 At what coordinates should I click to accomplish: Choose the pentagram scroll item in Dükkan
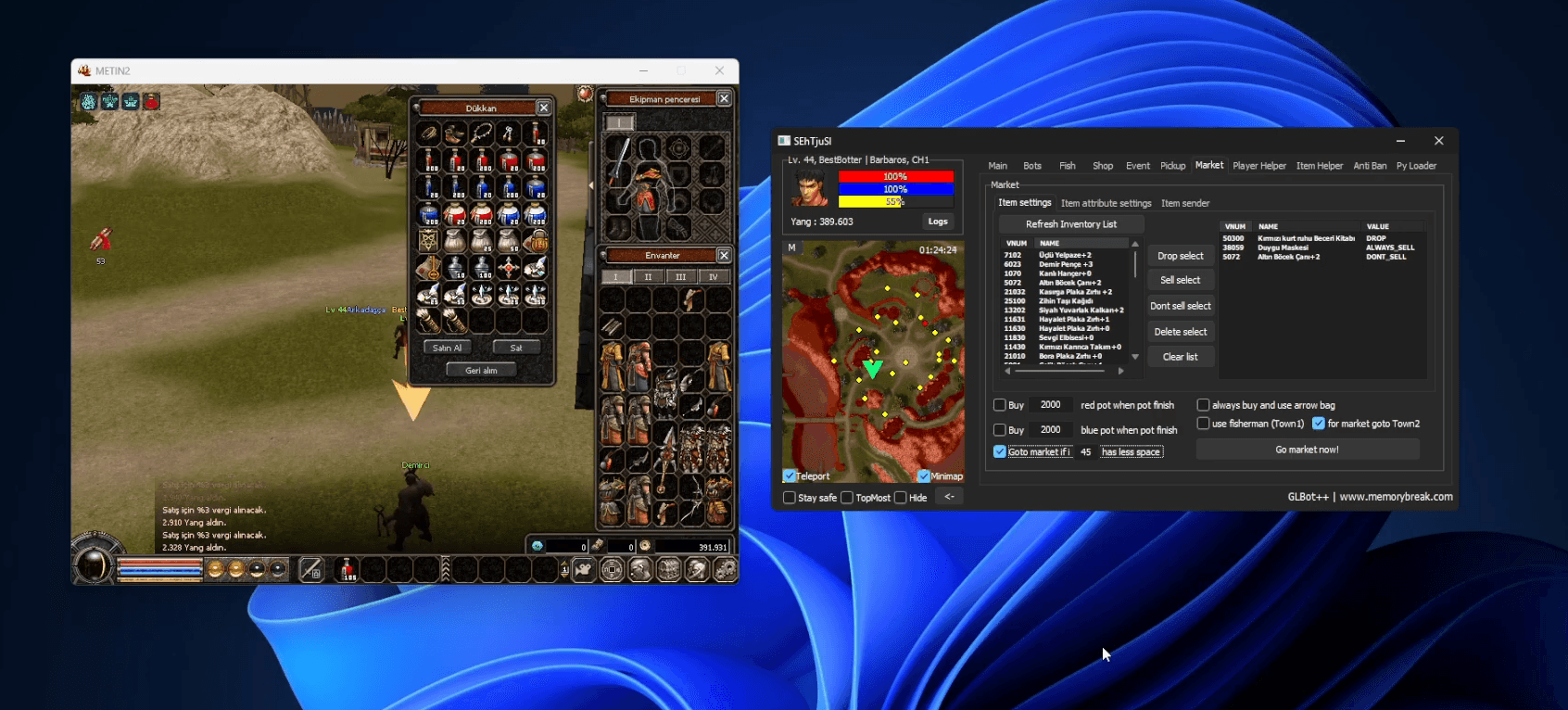(x=427, y=241)
